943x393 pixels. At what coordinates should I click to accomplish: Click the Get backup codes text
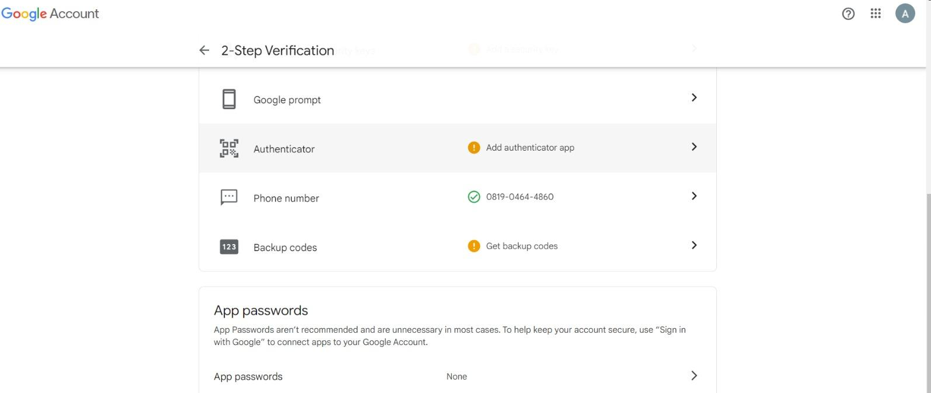(x=521, y=246)
